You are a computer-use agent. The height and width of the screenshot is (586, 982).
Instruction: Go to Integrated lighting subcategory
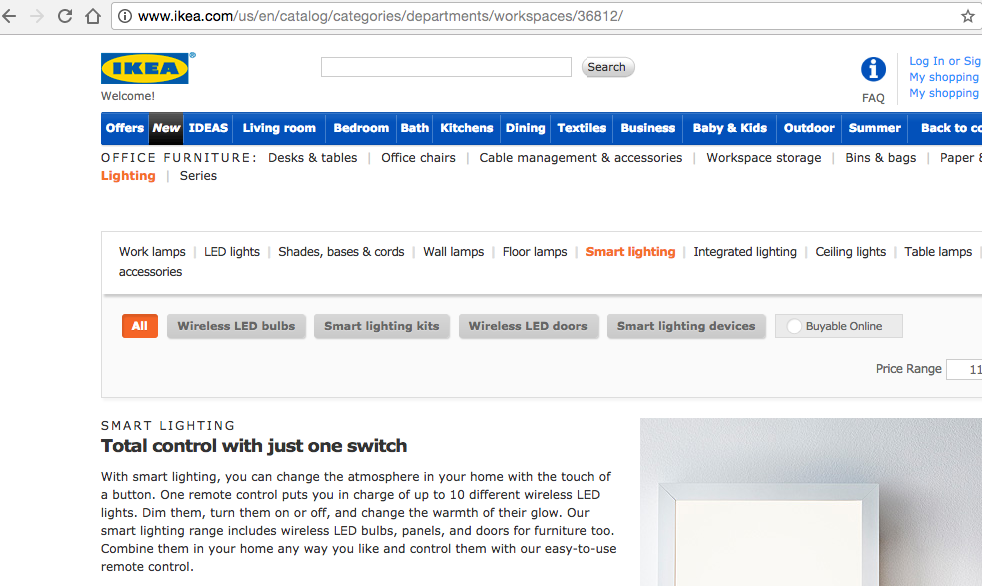point(745,252)
